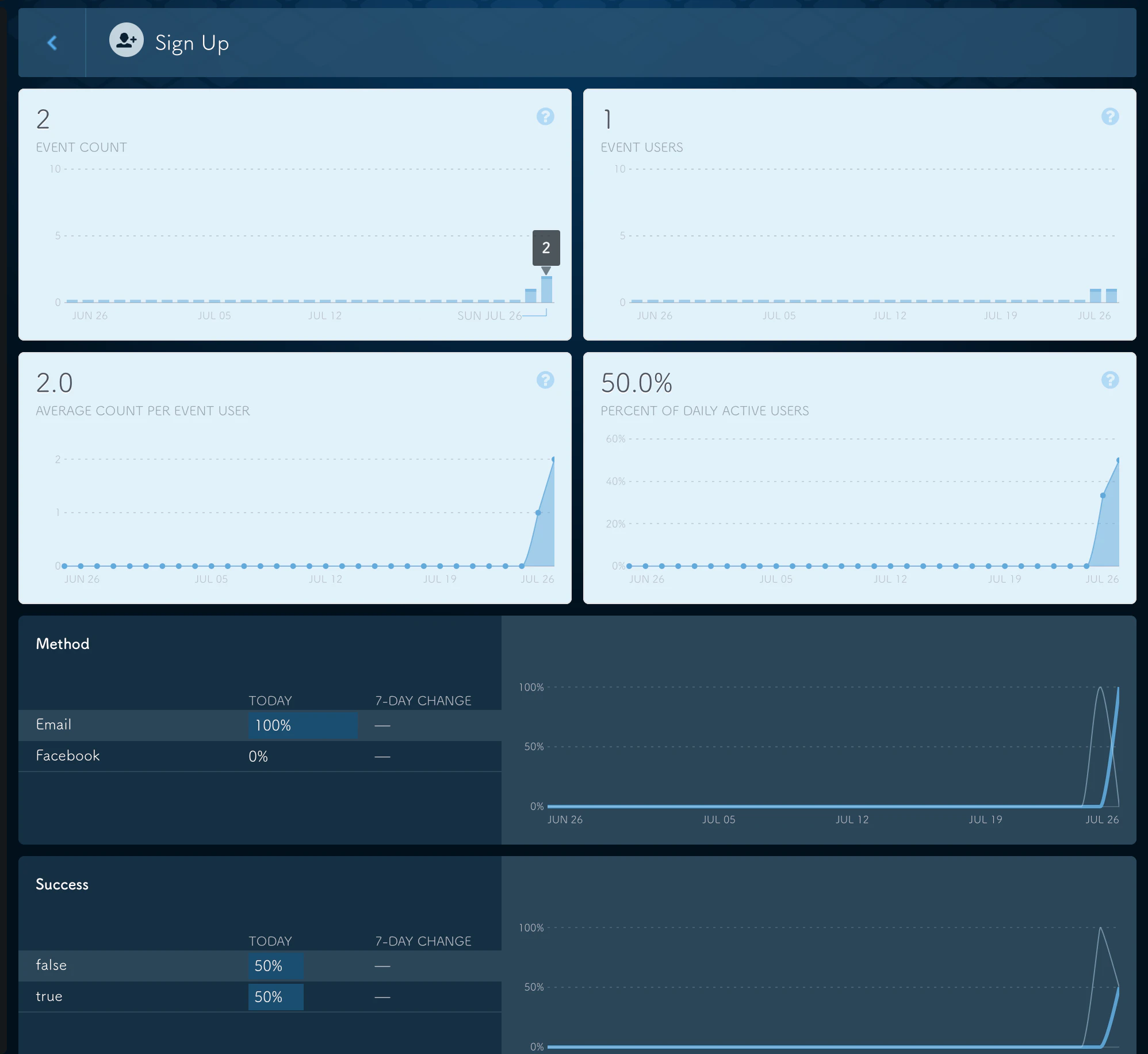Click the EVENT COUNT label
Screen dimensions: 1148x1054
click(81, 147)
